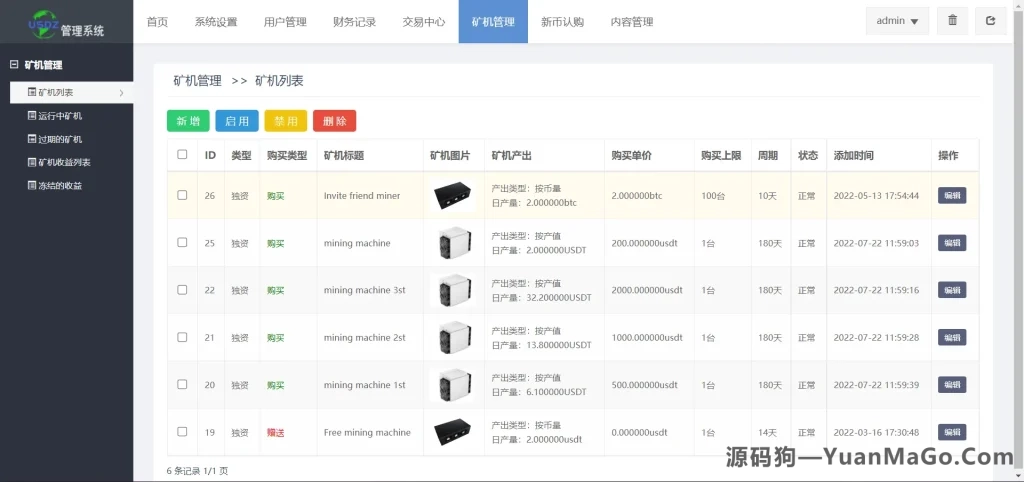The height and width of the screenshot is (482, 1024).
Task: Click the miner image in ID 25 row
Action: coord(453,243)
